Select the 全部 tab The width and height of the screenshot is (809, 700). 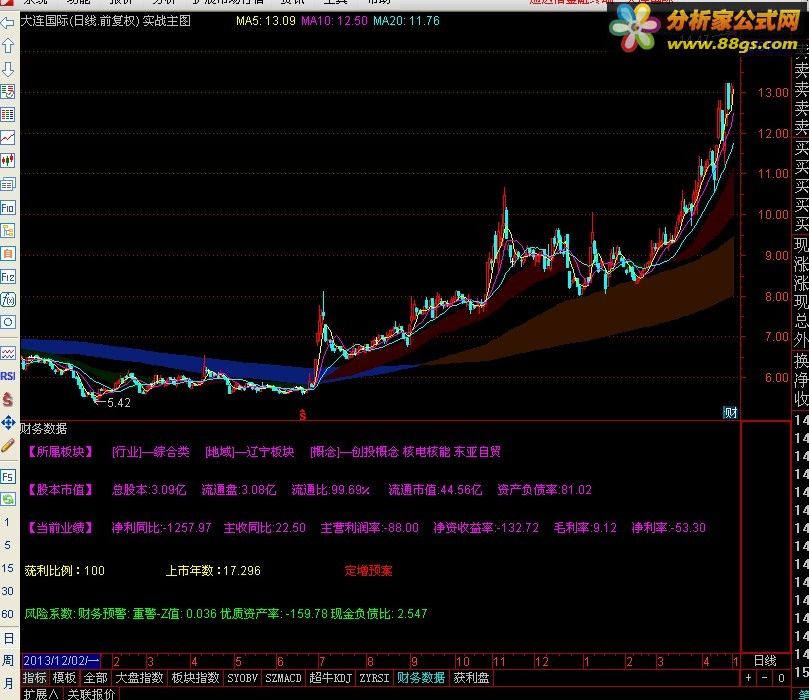point(95,677)
